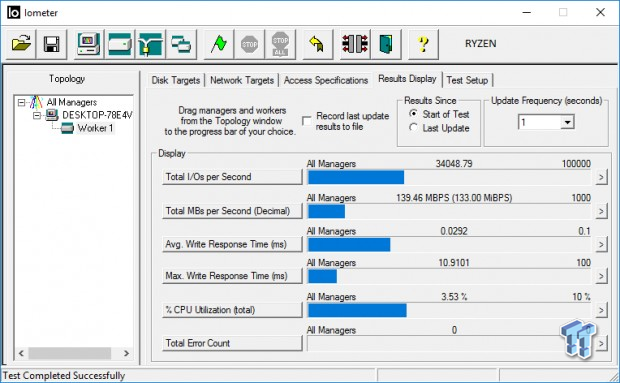This screenshot has width=620, height=383.
Task: Select the Results Display tab
Action: (407, 79)
